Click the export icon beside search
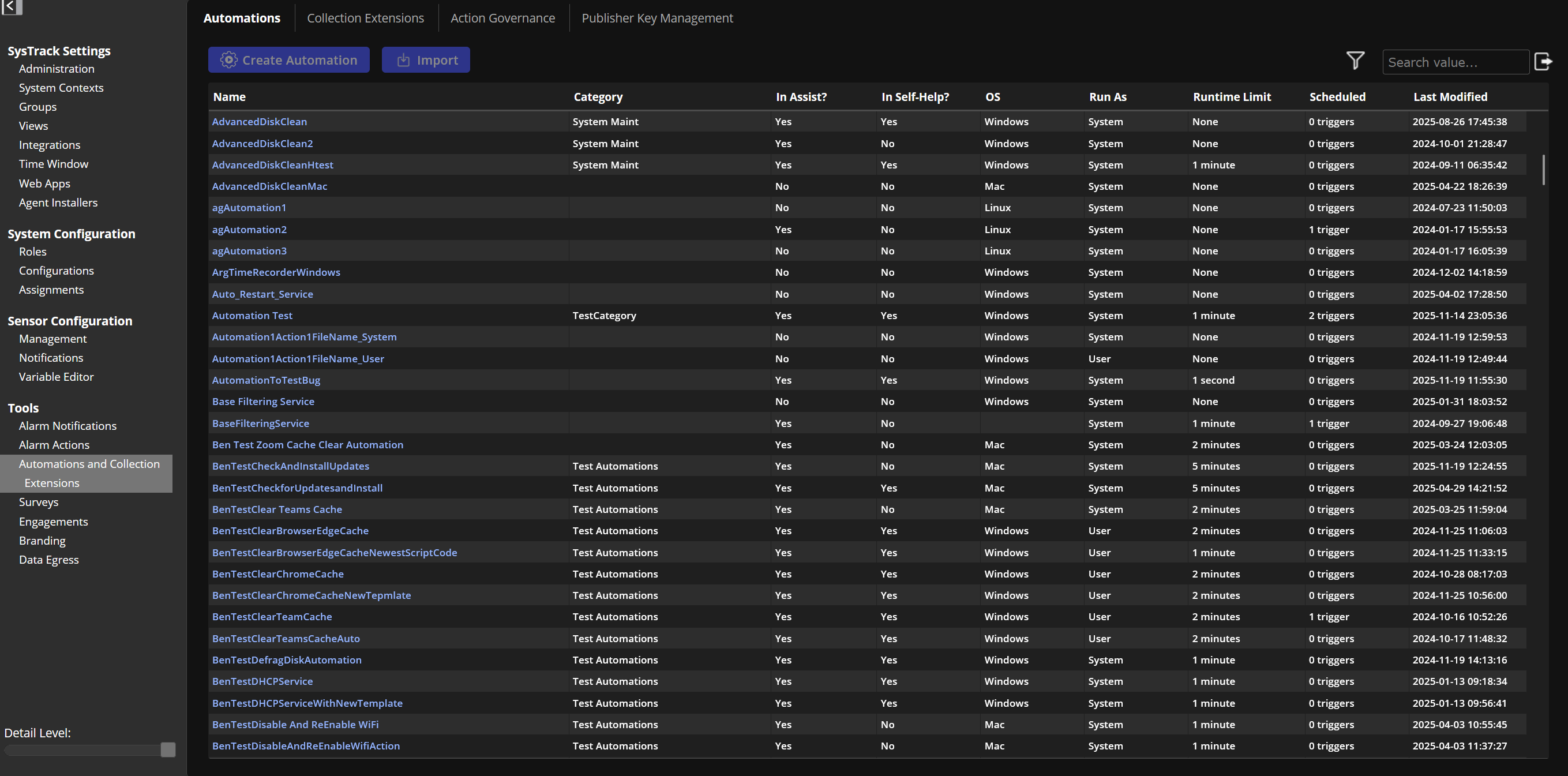The height and width of the screenshot is (776, 1568). click(1543, 61)
